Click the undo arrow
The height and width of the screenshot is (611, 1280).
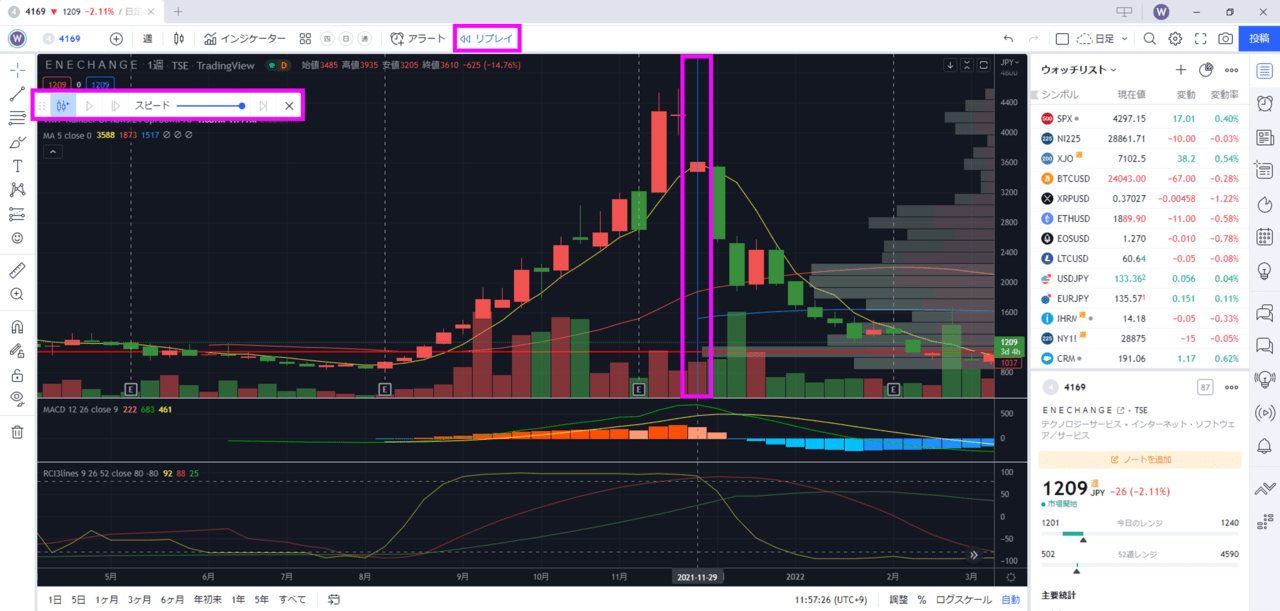(1008, 39)
